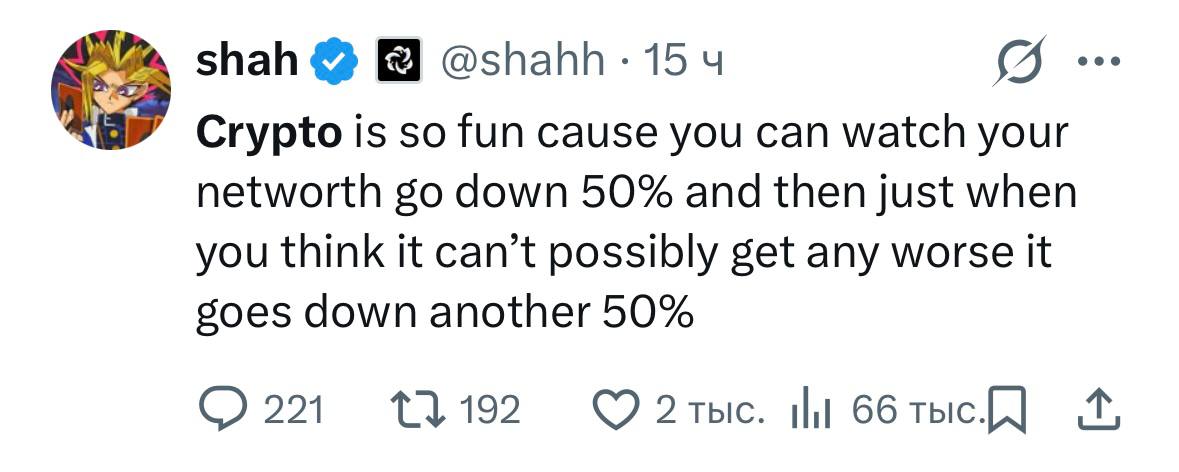Click the square affiliation badge beside shah
The width and height of the screenshot is (1179, 472).
click(x=393, y=62)
